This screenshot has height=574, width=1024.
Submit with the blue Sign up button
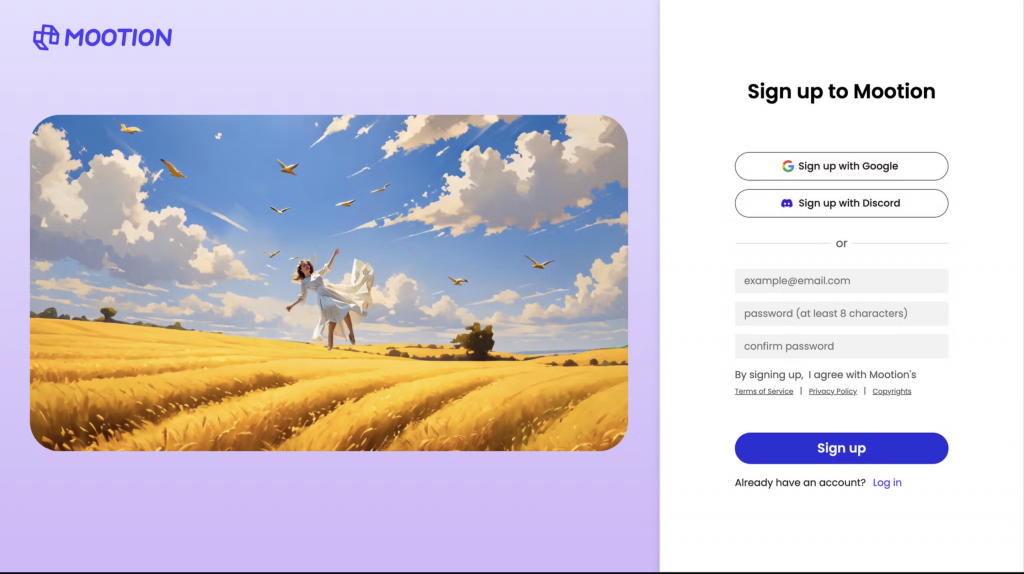point(841,448)
